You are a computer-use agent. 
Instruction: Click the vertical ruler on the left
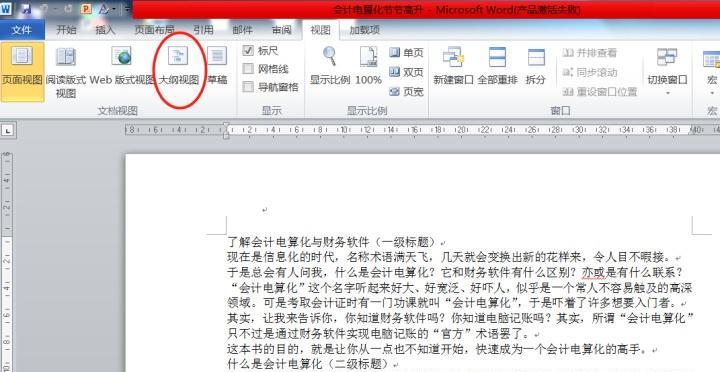[6, 262]
